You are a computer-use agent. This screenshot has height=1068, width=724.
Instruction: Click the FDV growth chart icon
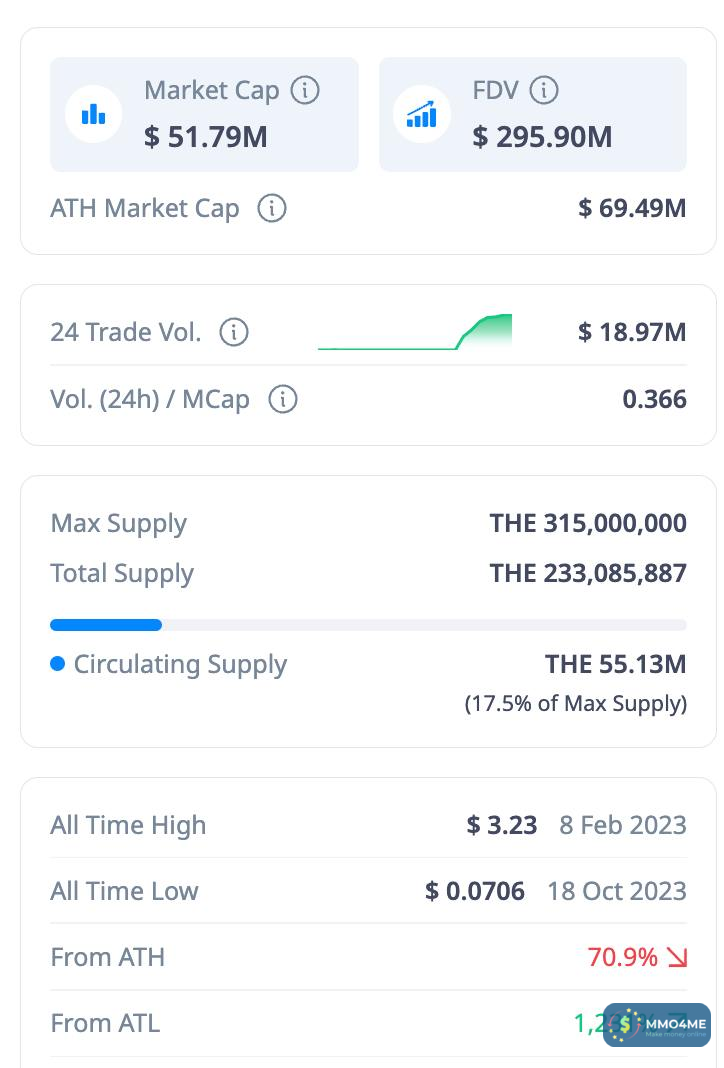point(422,114)
